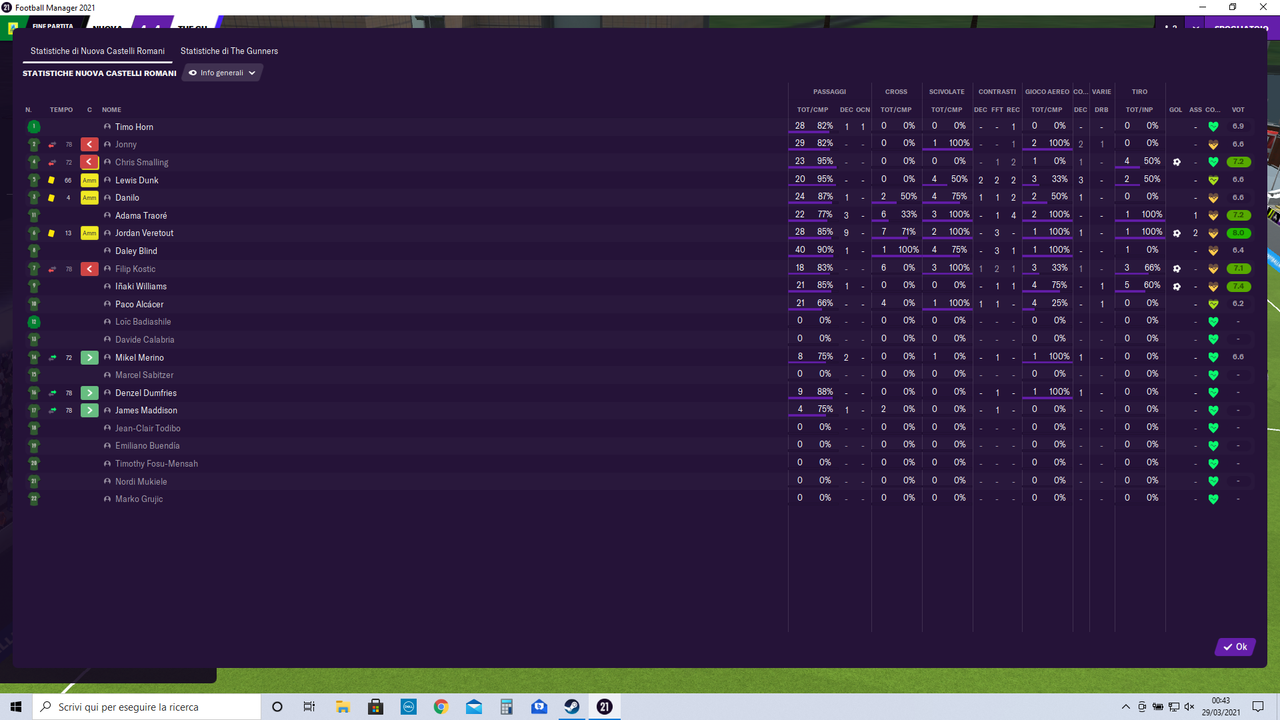The image size is (1280, 720).
Task: Open Timothy Fosu-Mensah's player name link
Action: tap(156, 464)
